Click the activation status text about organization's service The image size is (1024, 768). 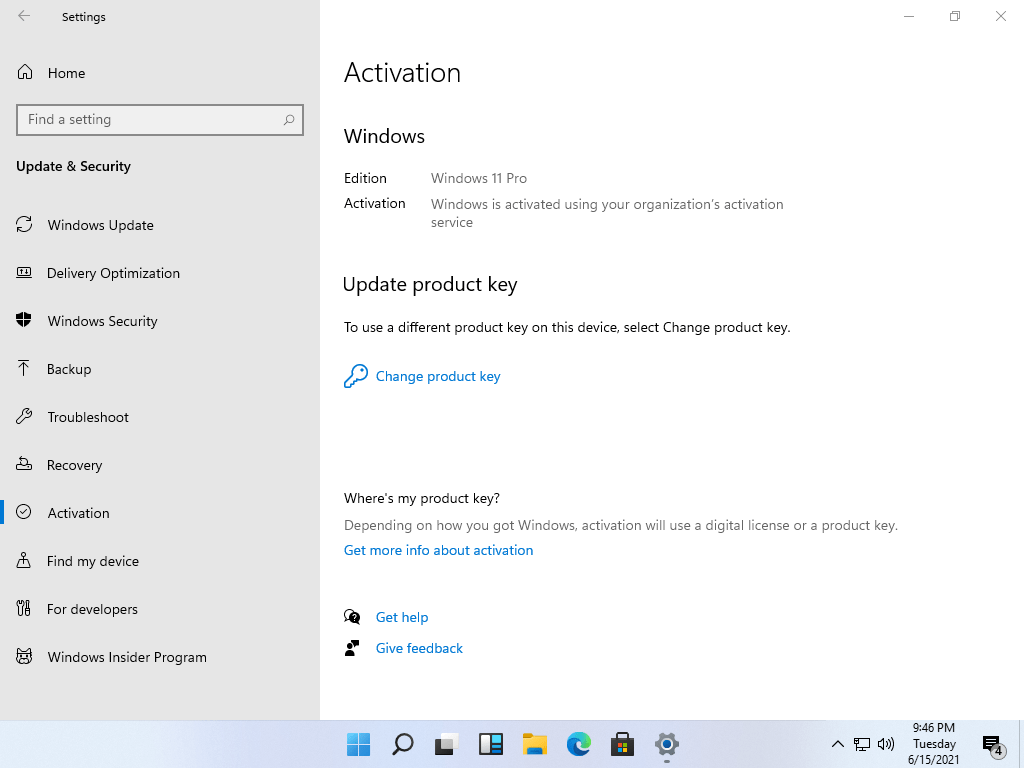click(x=607, y=213)
